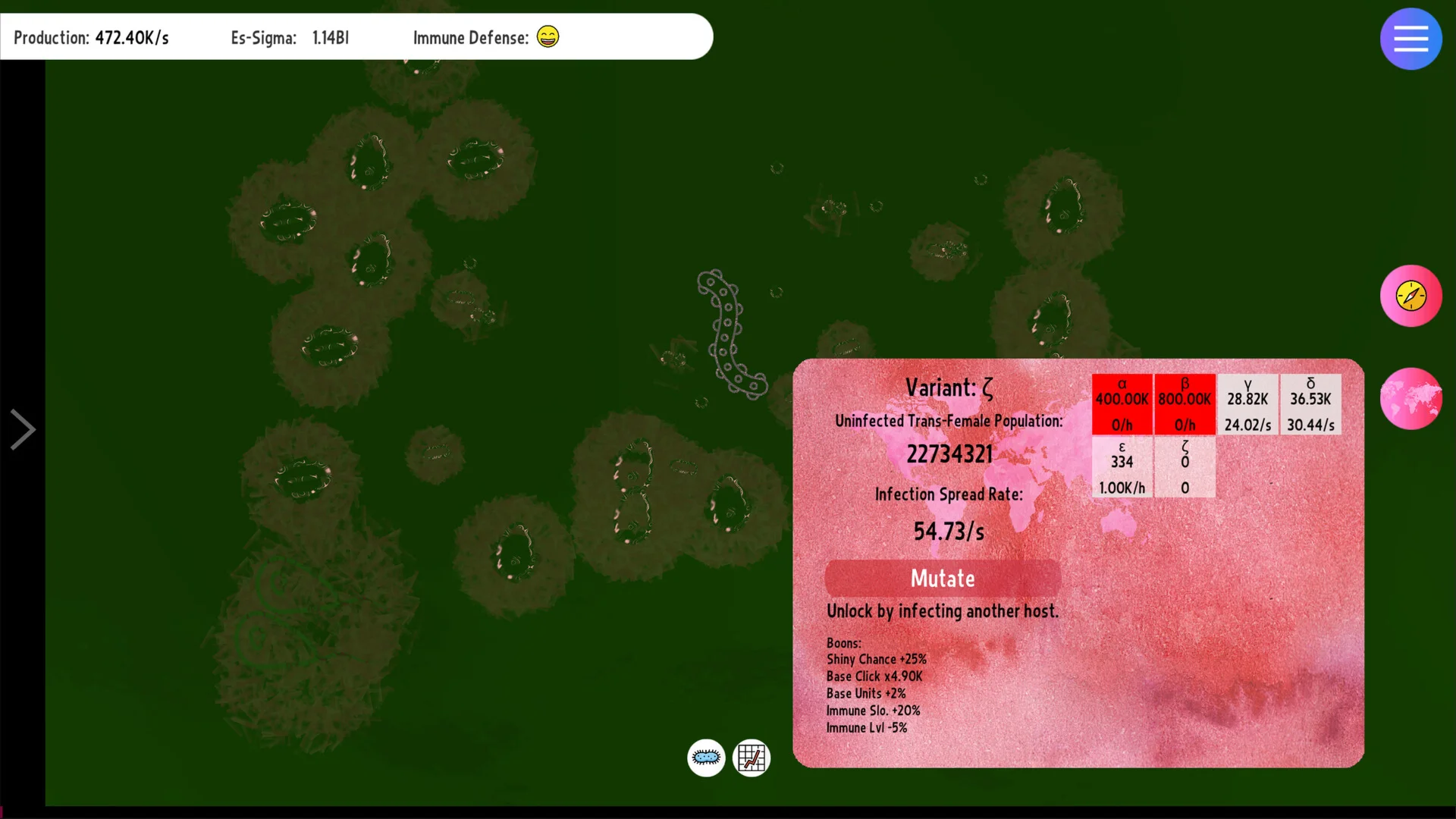
Task: Select the alpha variant cell
Action: click(x=1122, y=404)
